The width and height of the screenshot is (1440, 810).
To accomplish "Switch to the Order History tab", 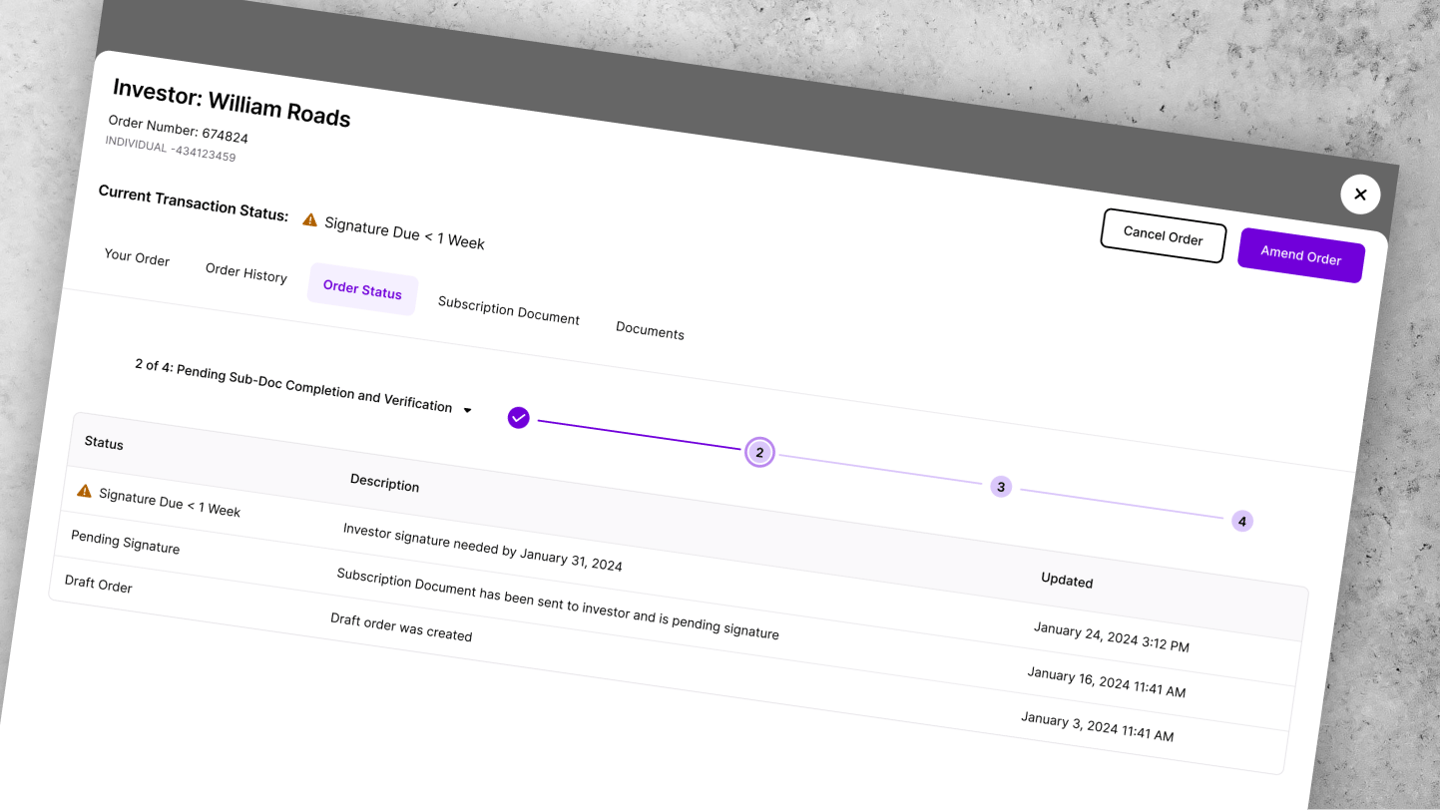I will (246, 273).
